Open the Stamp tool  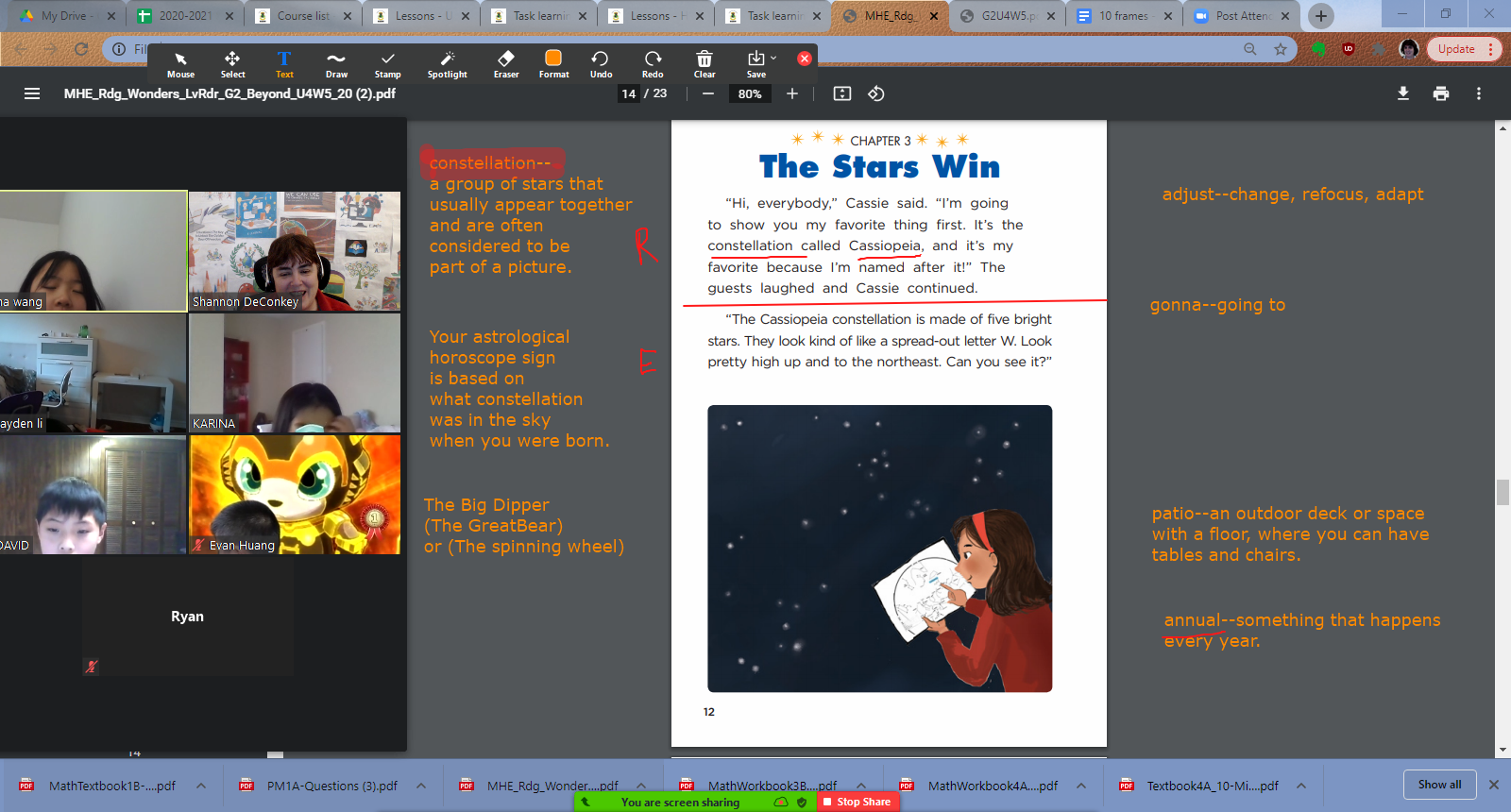coord(387,64)
